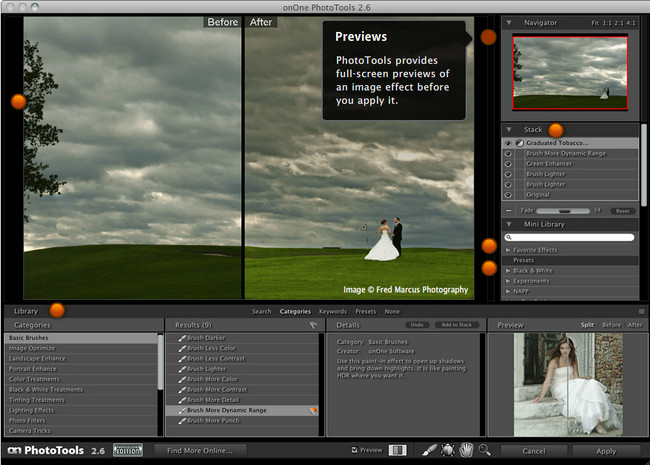Expand the Favorite Effects folder
650x465 pixels.
[x=508, y=249]
